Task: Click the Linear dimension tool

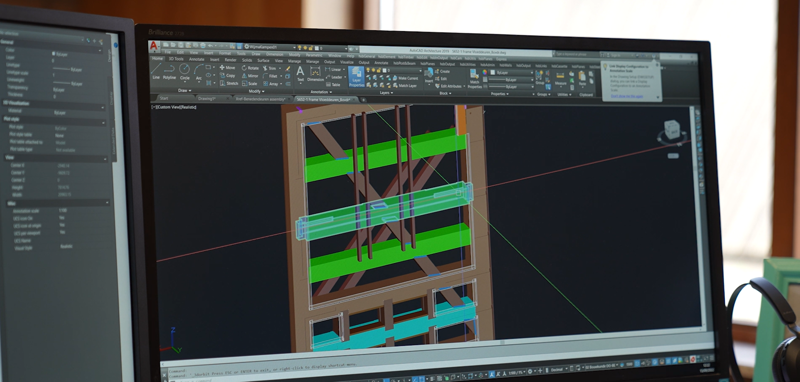Action: [x=334, y=69]
